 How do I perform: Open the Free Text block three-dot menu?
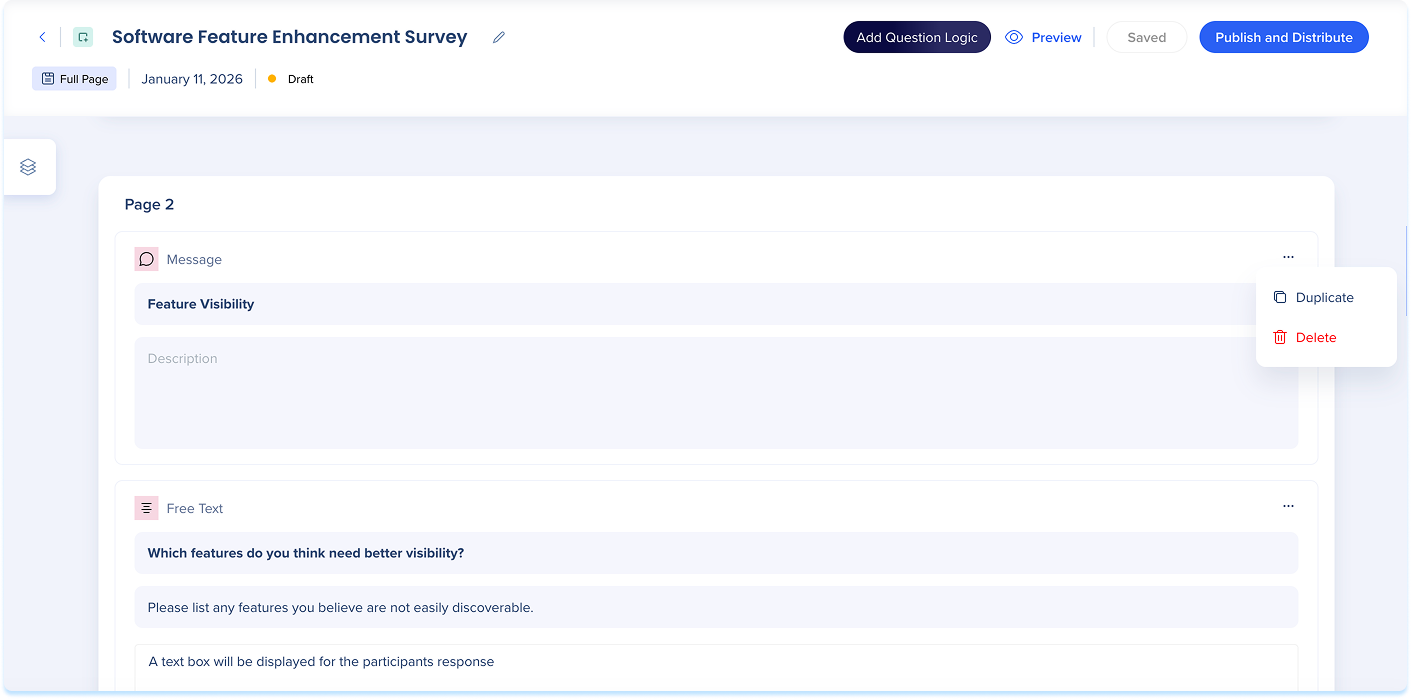[x=1288, y=506]
